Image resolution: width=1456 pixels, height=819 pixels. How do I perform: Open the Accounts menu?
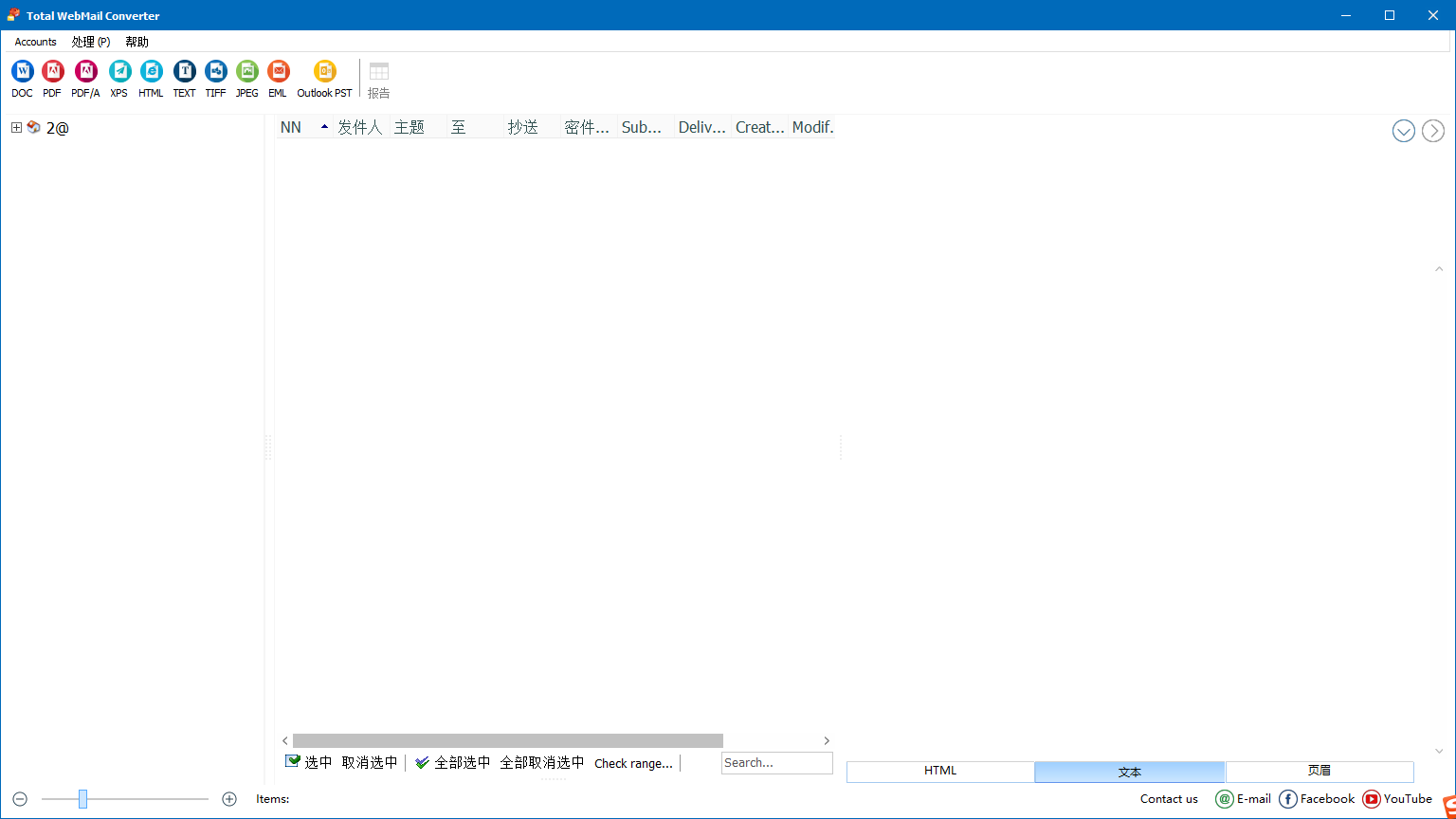click(x=36, y=42)
